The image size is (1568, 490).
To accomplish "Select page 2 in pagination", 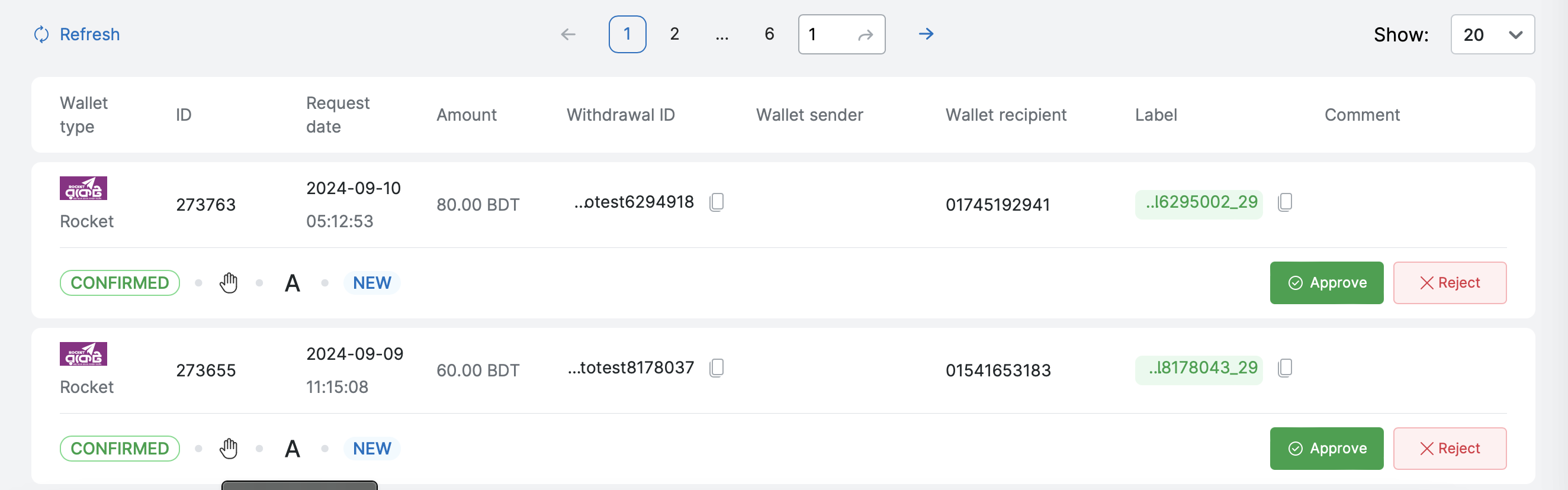I will pyautogui.click(x=674, y=34).
